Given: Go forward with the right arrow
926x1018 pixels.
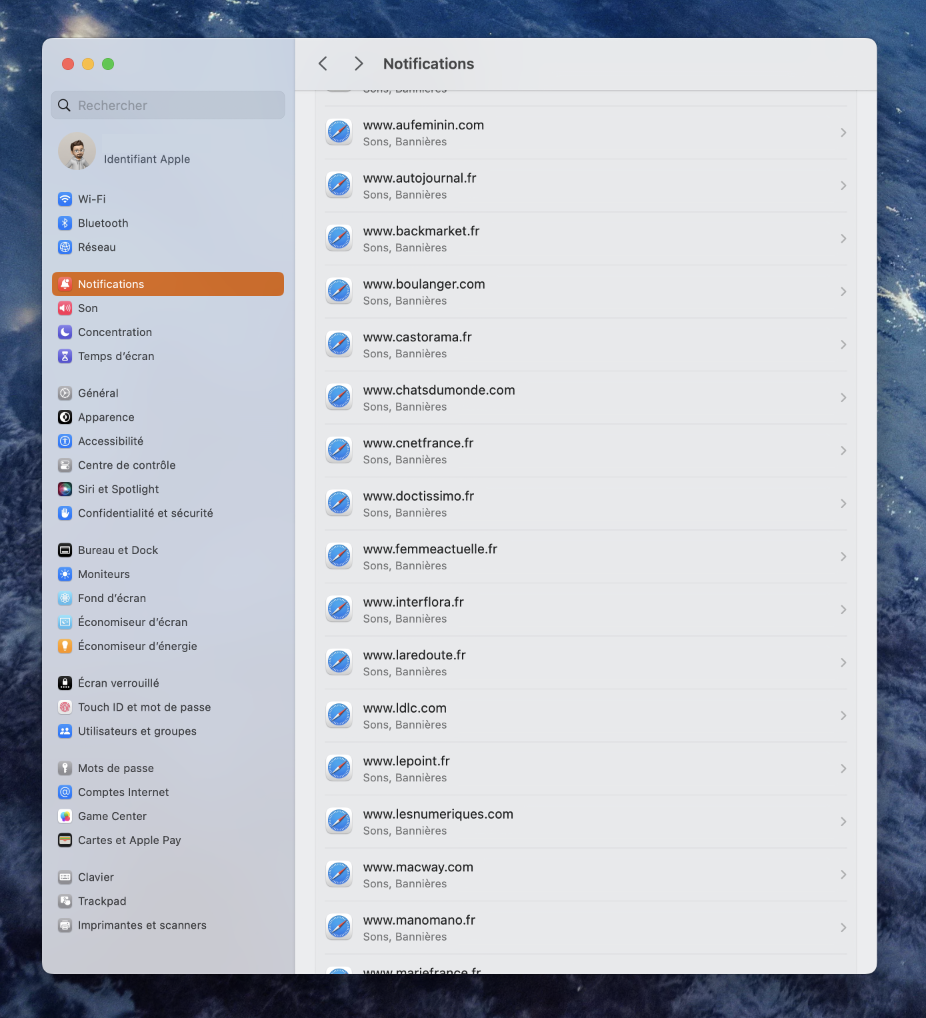Looking at the screenshot, I should pyautogui.click(x=358, y=64).
